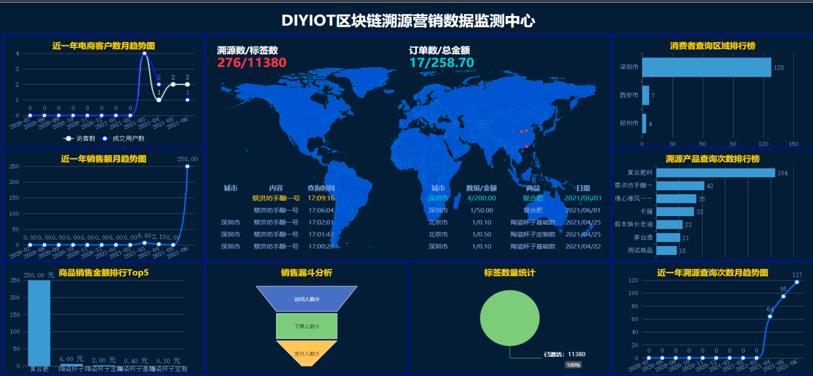Click query row with time 17:09:16
The height and width of the screenshot is (376, 813).
click(x=278, y=198)
